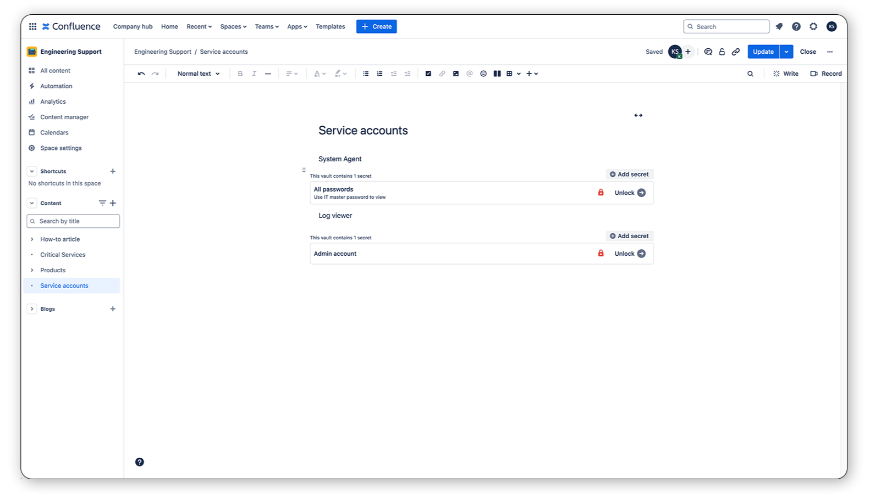Toggle italic text formatting
The height and width of the screenshot is (494, 870).
click(x=254, y=74)
